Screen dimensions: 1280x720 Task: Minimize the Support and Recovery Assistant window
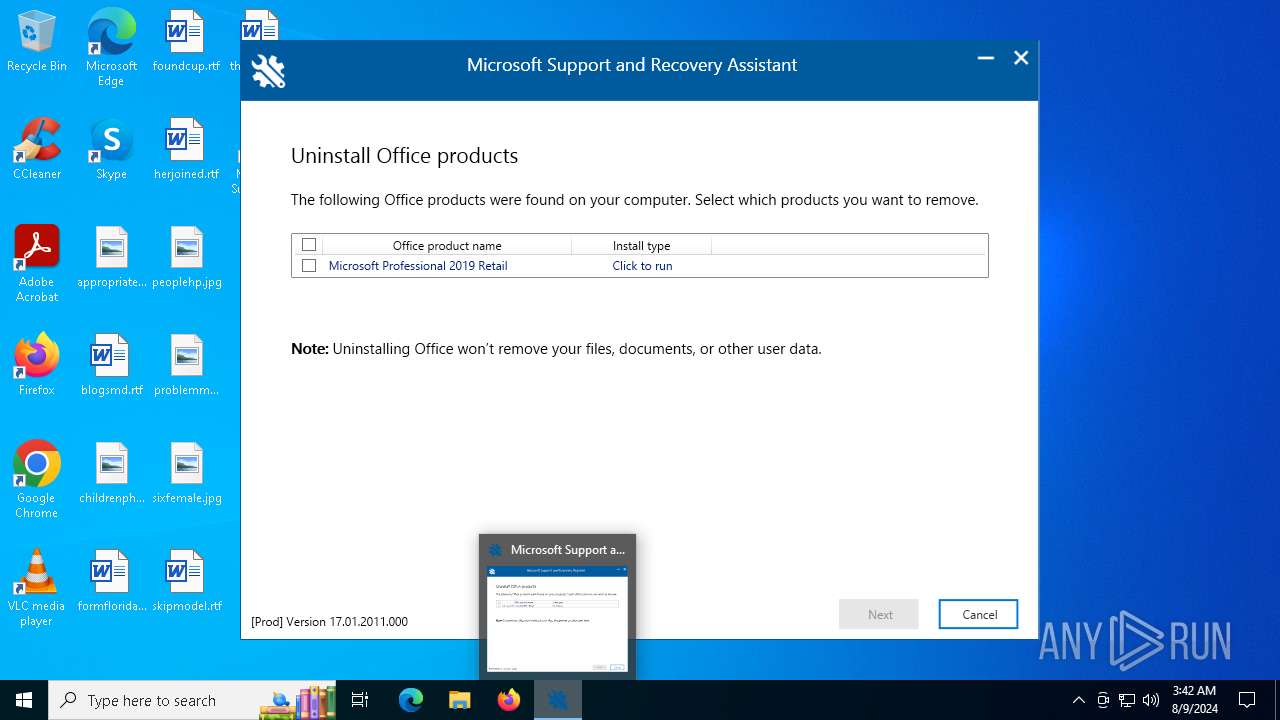click(986, 58)
